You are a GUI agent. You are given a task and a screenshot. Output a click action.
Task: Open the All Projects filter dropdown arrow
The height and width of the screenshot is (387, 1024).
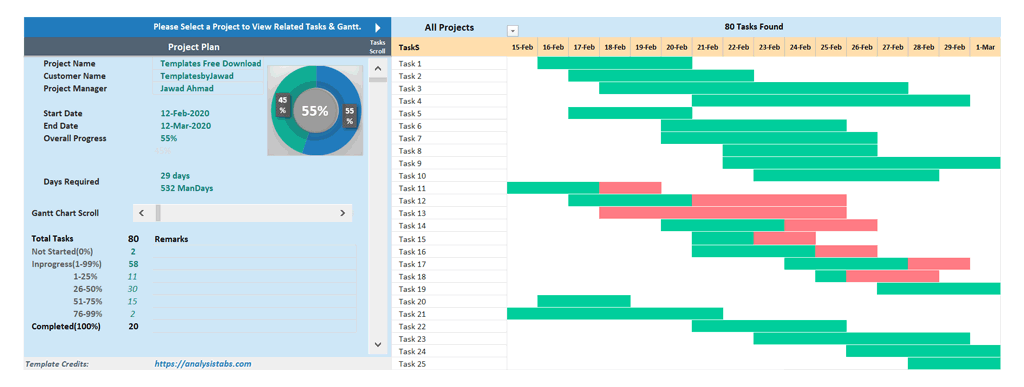513,31
